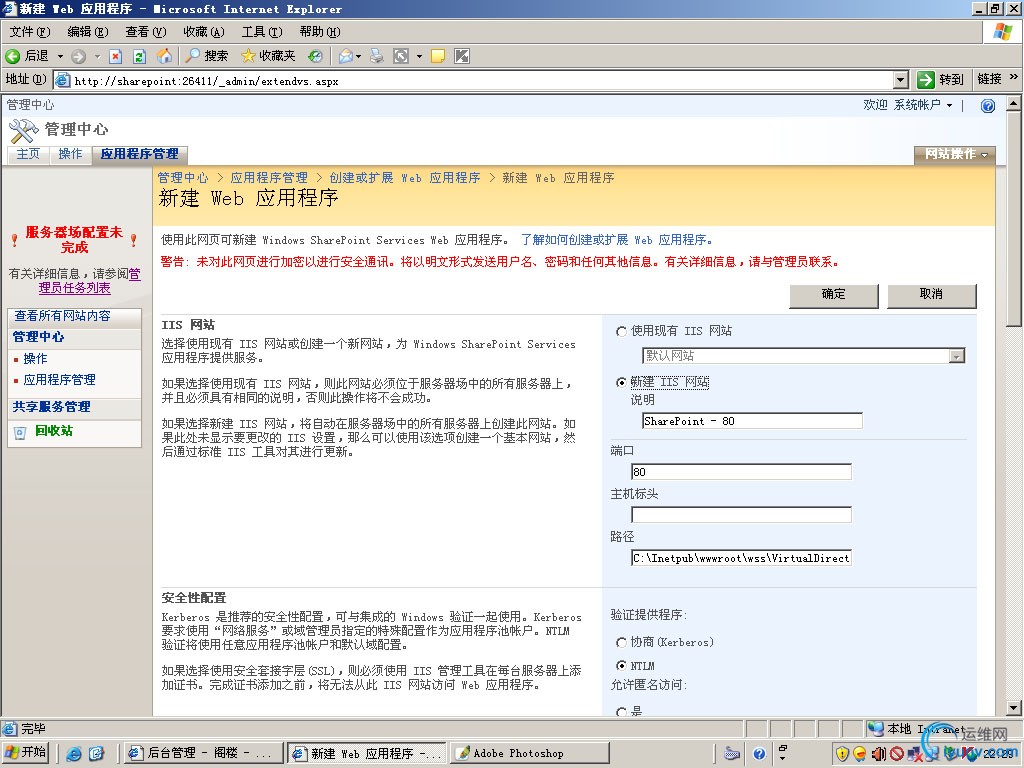Switch to Adobe Photoshop taskbar window
The width and height of the screenshot is (1024, 768).
(530, 754)
